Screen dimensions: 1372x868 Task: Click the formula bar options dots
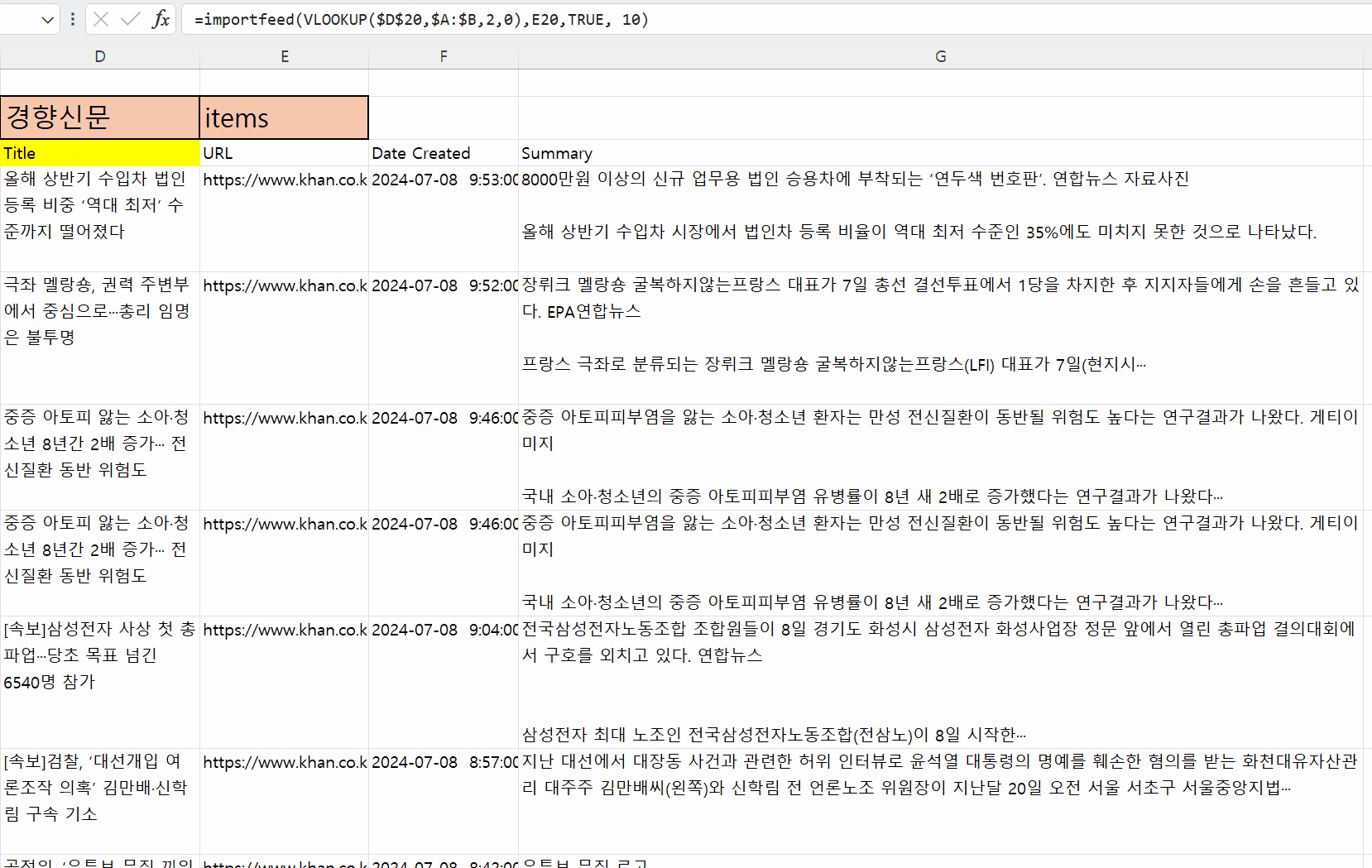[x=73, y=19]
